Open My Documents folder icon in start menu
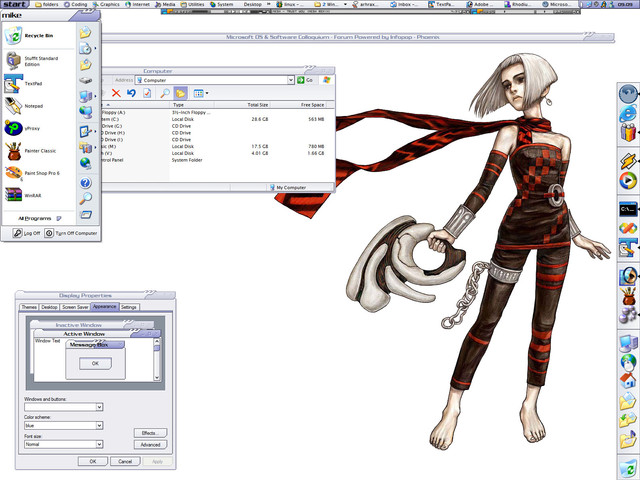The image size is (640, 480). [85, 32]
